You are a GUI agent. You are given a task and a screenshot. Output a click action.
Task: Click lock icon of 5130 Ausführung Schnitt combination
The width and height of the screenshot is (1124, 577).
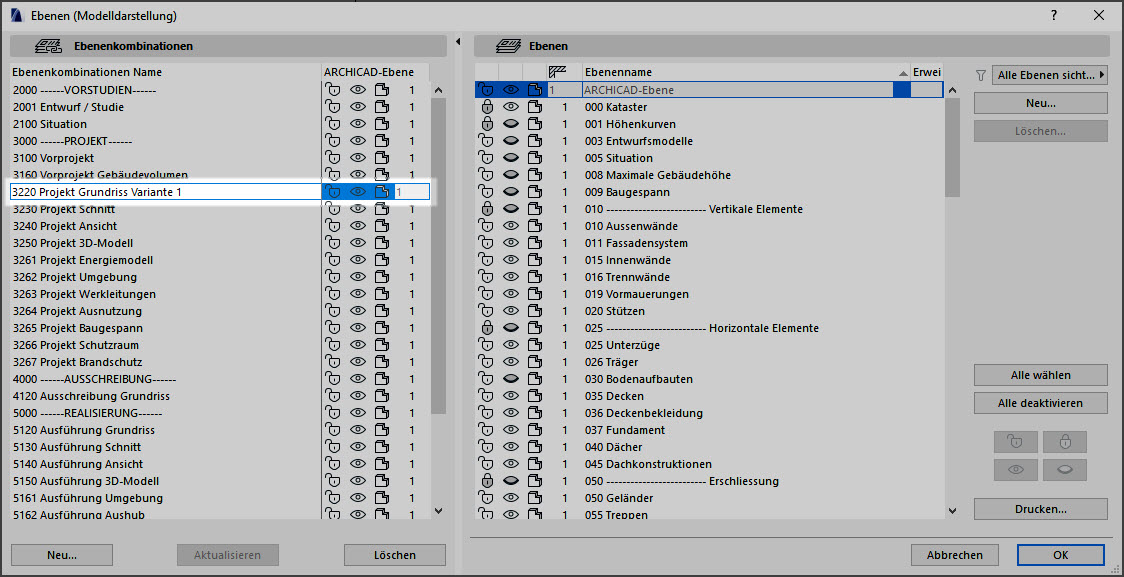tap(333, 447)
